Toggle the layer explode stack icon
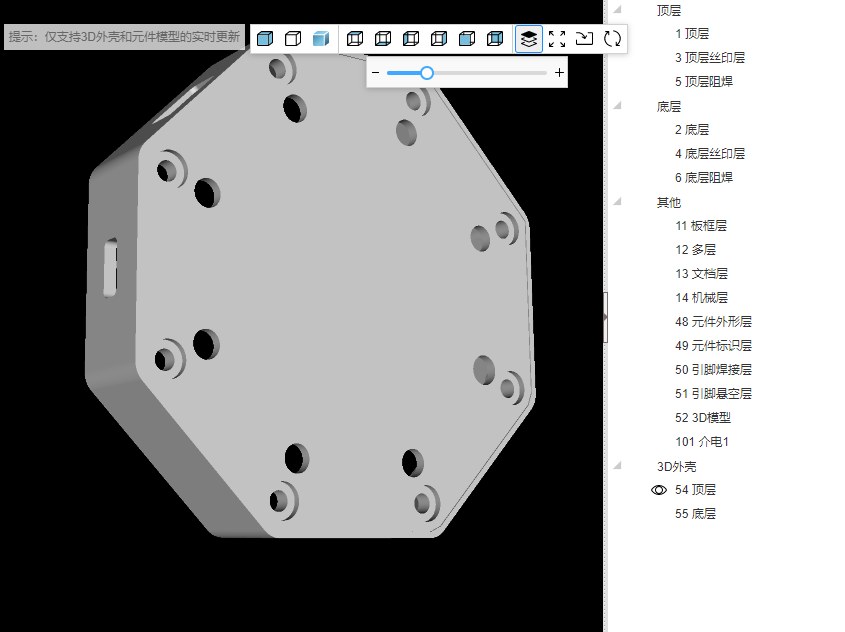 click(x=529, y=39)
